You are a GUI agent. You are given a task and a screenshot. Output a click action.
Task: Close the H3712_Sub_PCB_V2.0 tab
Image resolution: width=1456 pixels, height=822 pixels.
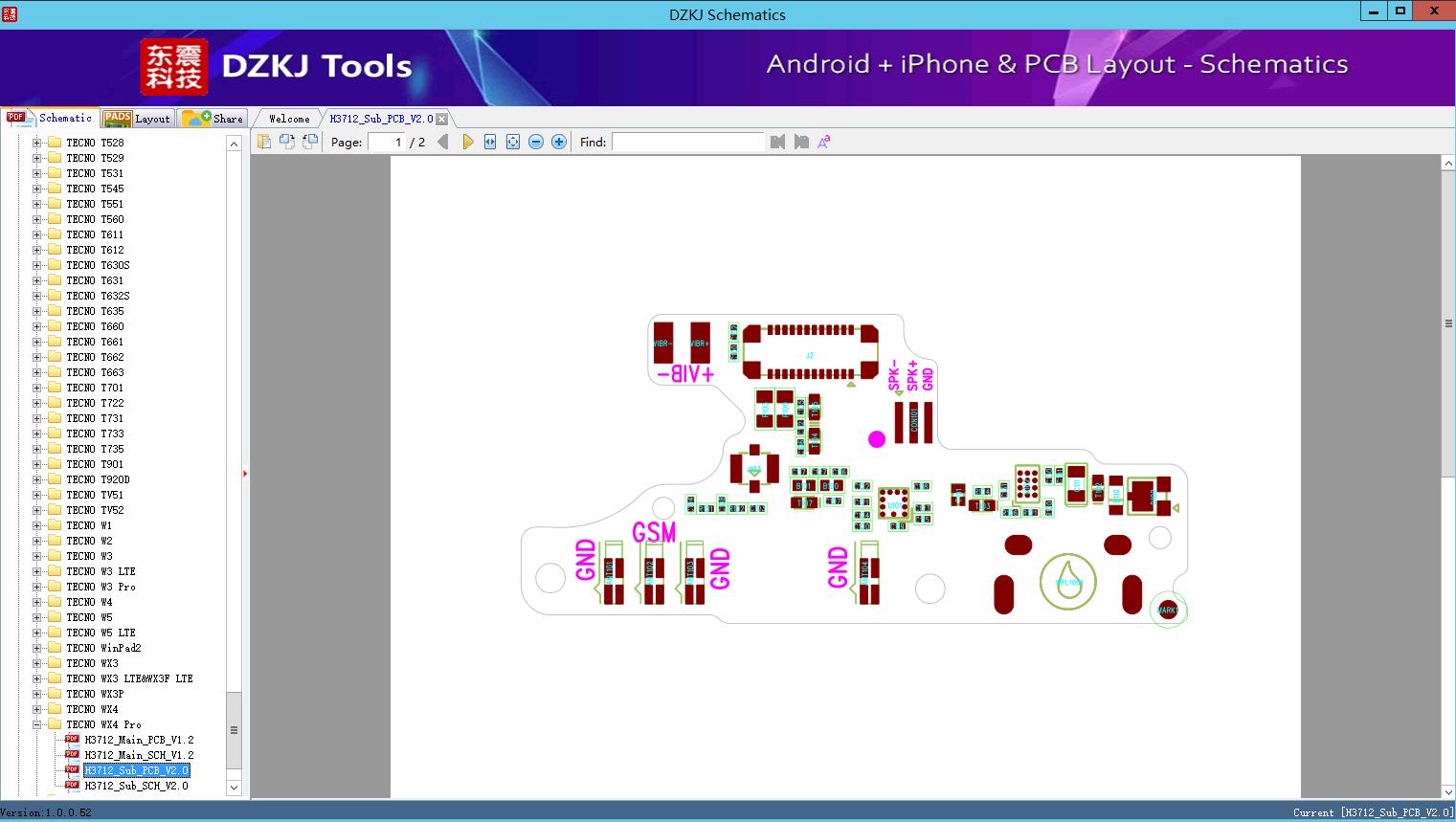442,119
